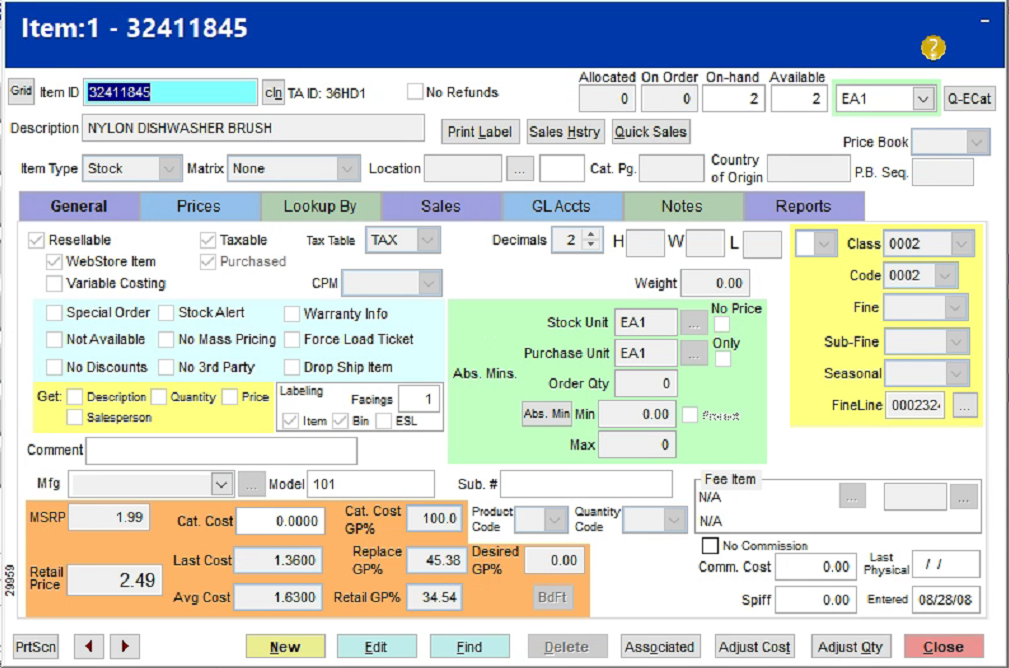Enable the No Refunds checkbox
This screenshot has width=1009, height=668.
click(415, 92)
